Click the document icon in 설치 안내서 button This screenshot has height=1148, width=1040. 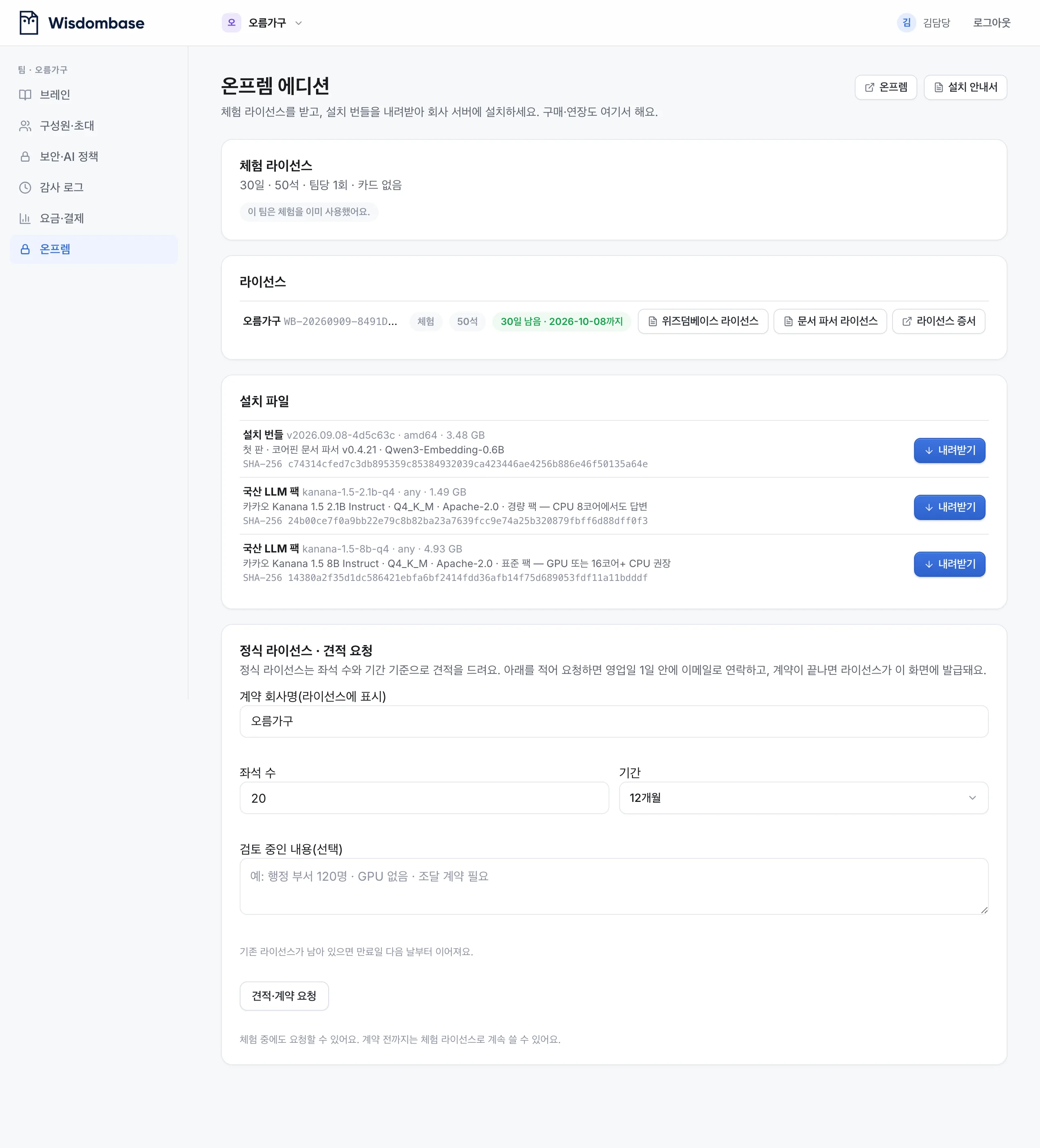(x=938, y=87)
